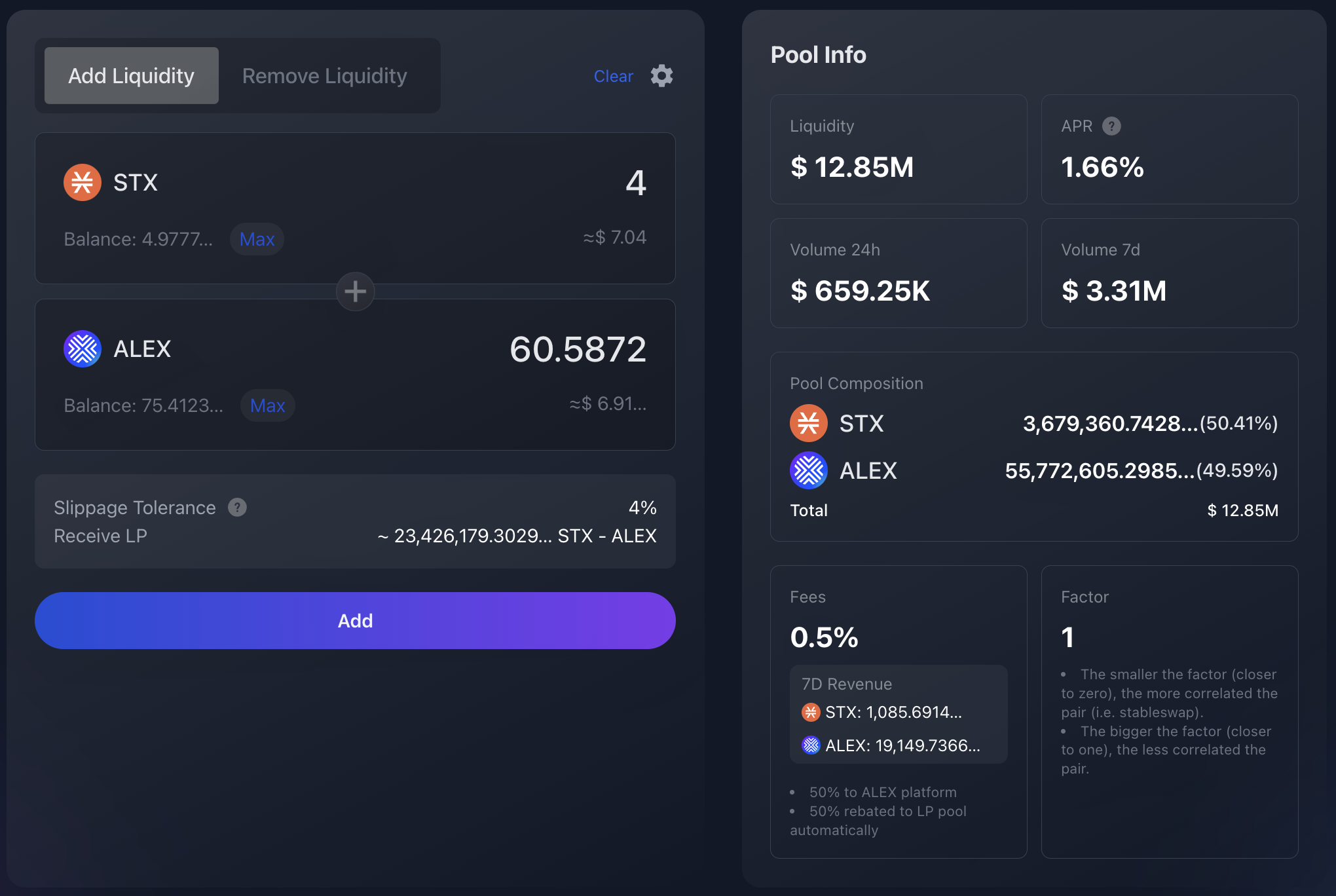Click the Volume 7d value $ 3.31M

pos(1113,291)
